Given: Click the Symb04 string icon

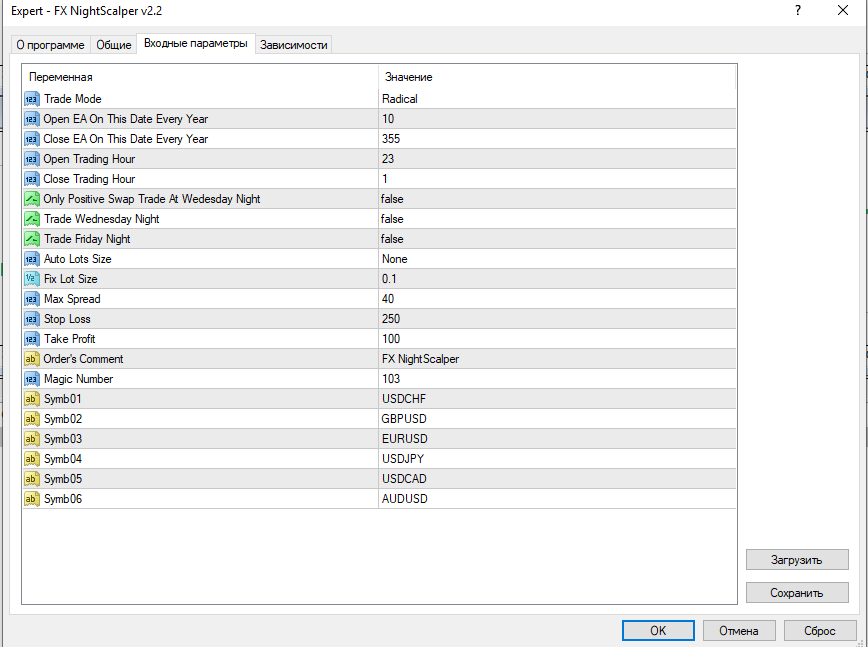Looking at the screenshot, I should (32, 458).
